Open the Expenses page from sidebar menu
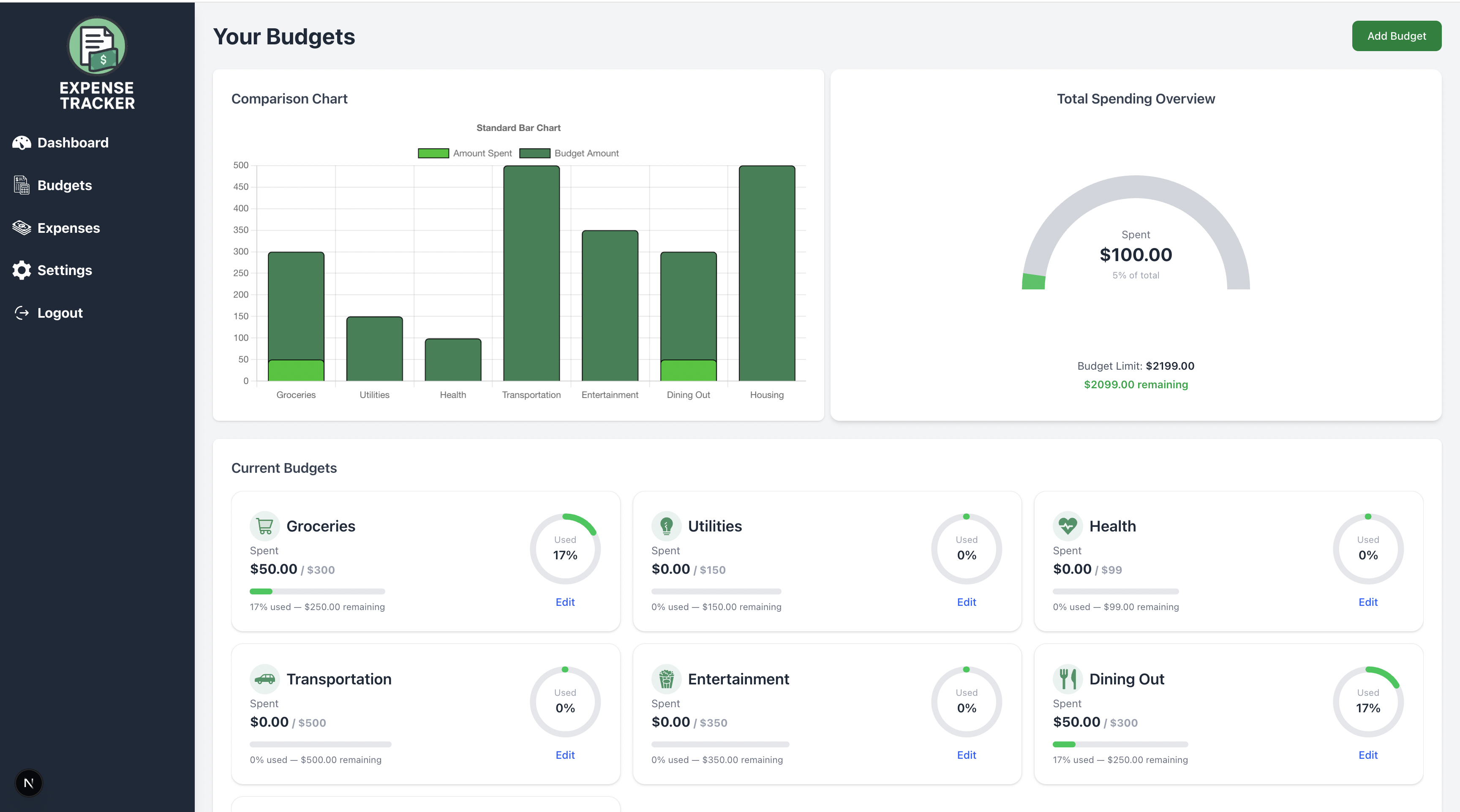Image resolution: width=1460 pixels, height=812 pixels. [68, 228]
